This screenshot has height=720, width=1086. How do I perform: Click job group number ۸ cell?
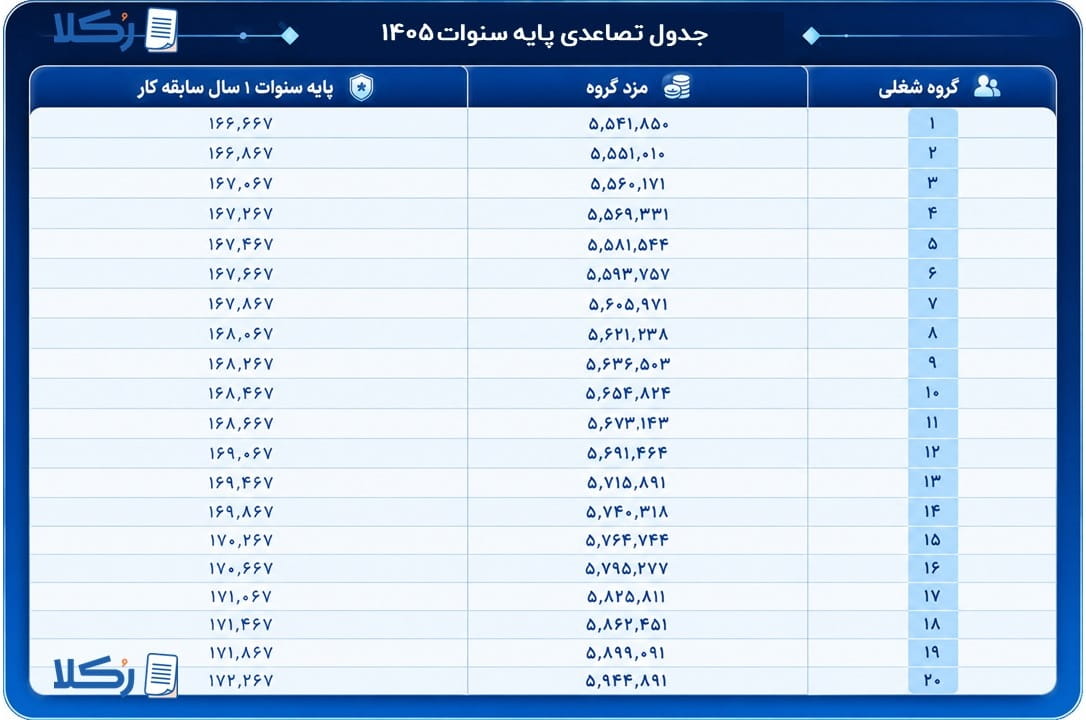(932, 334)
